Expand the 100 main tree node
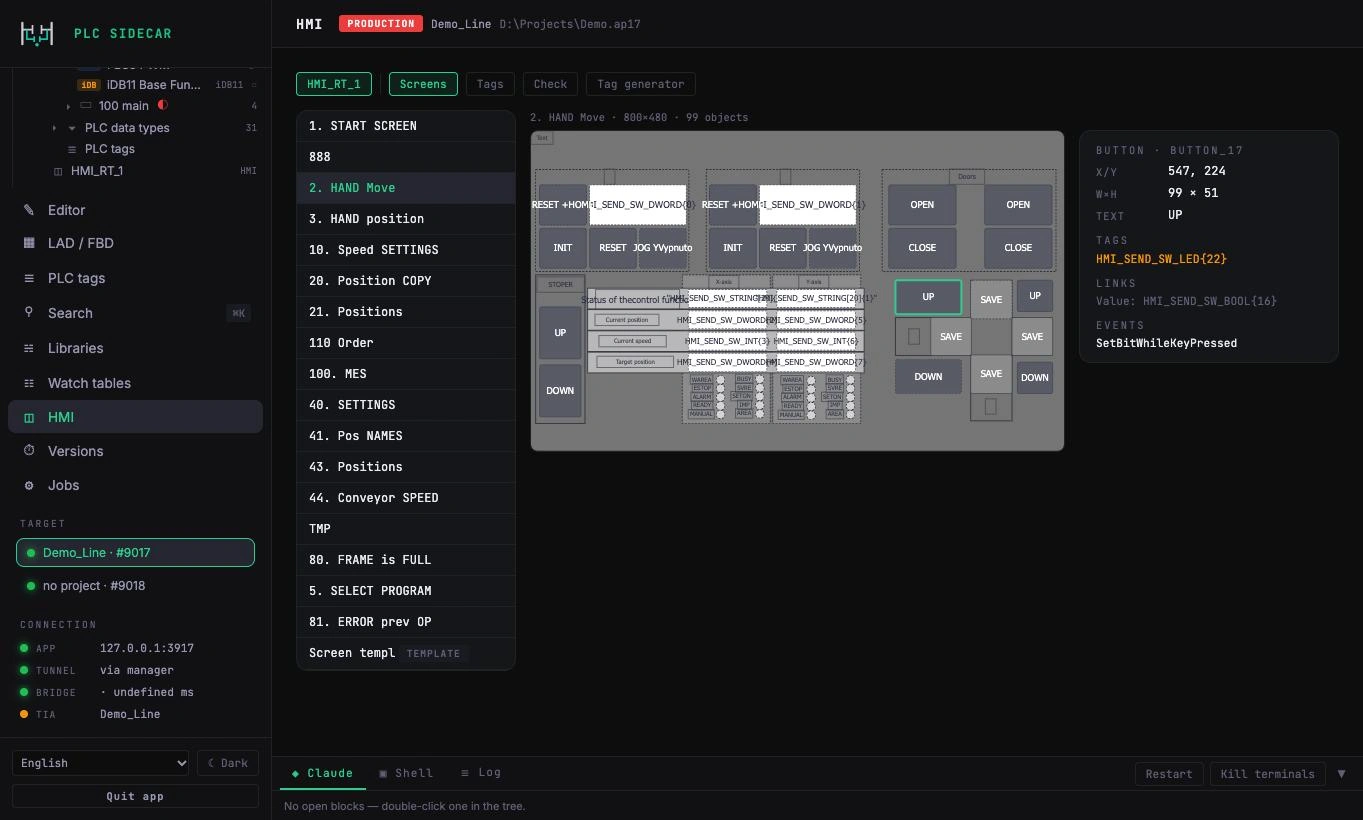The image size is (1363, 820). tap(68, 106)
